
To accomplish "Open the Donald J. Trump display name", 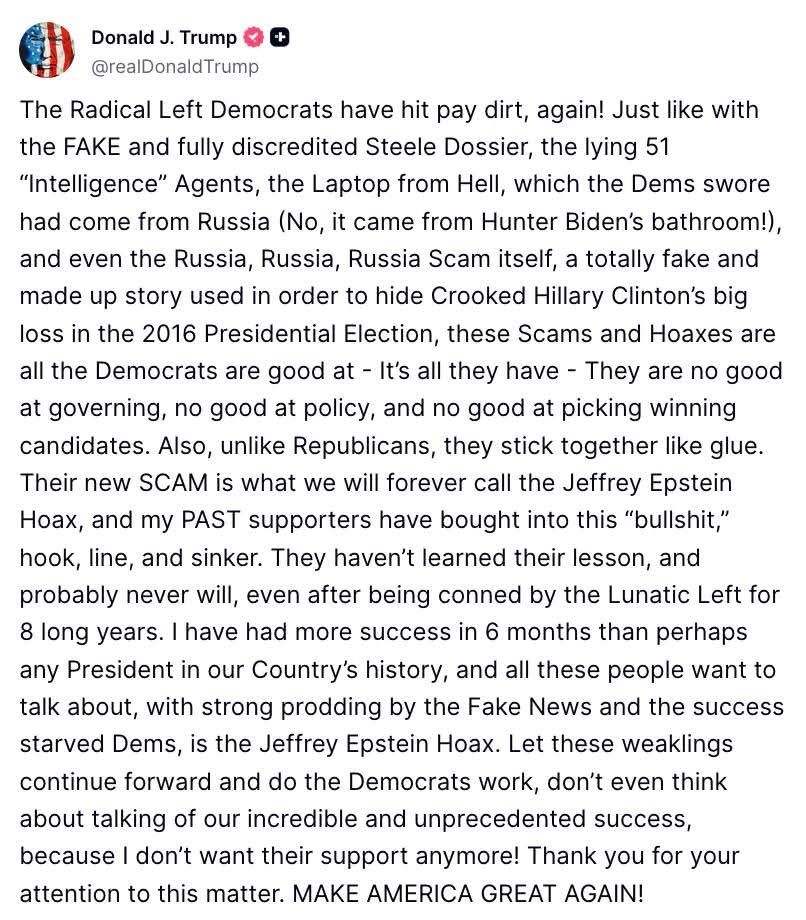I will tap(164, 38).
